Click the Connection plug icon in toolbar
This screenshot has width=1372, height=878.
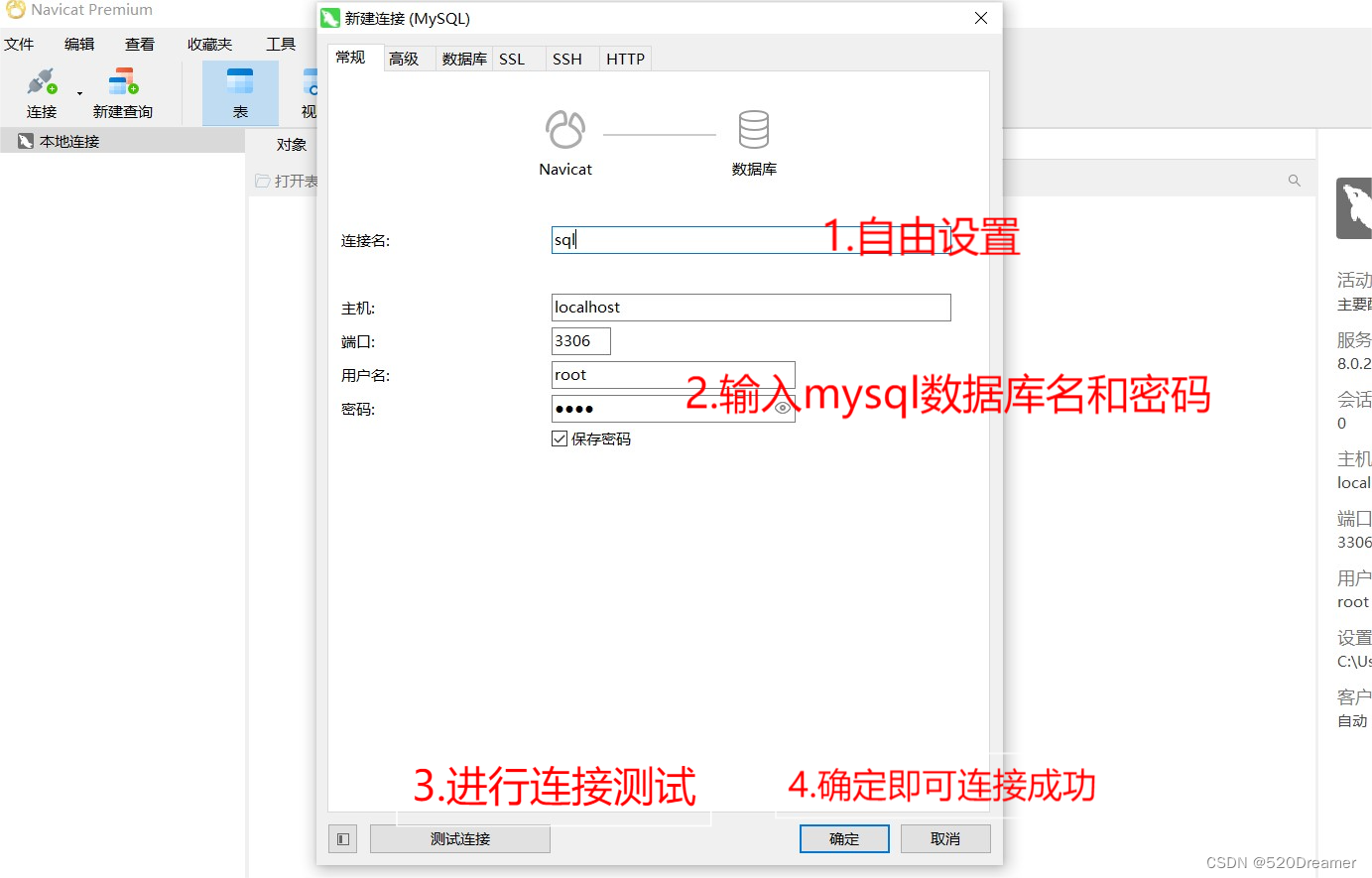pos(42,81)
